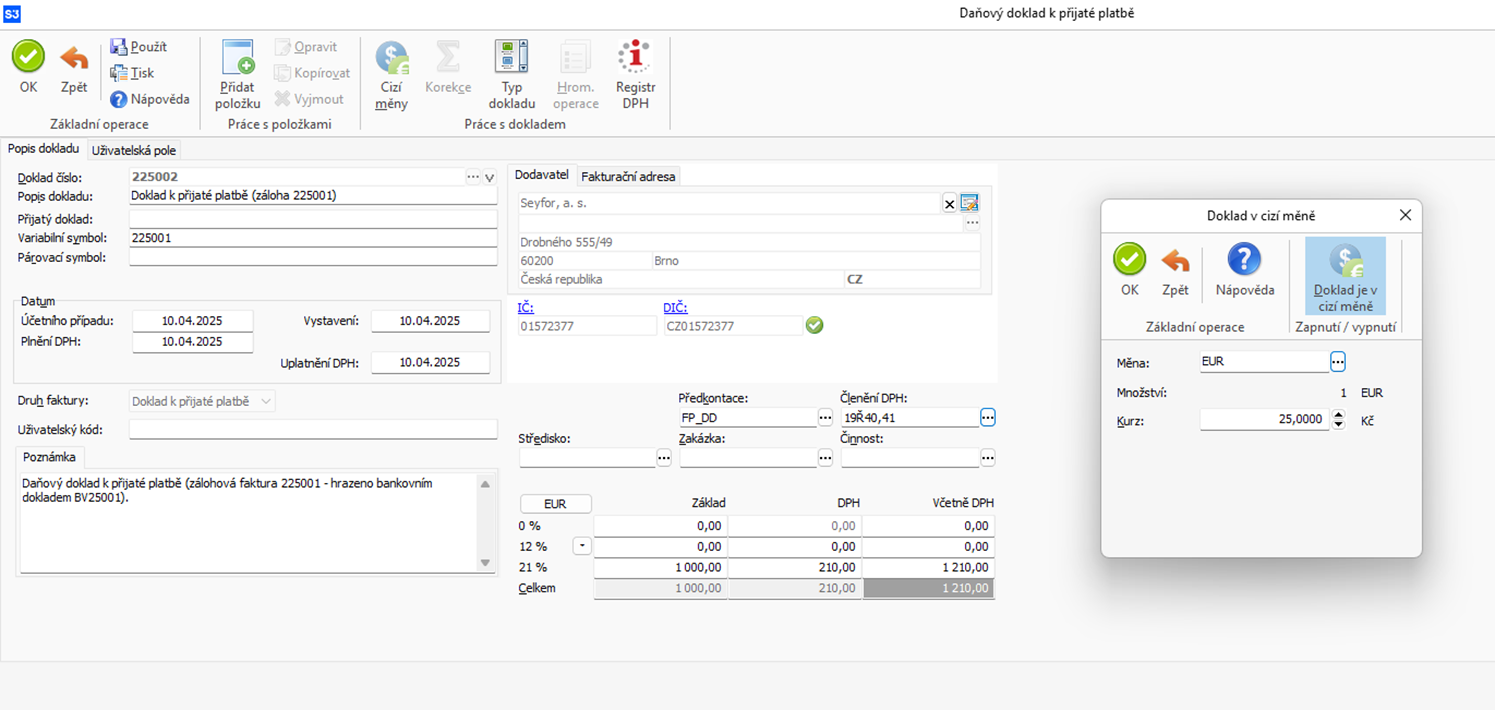Confirm OK in the Doklad v cizí měně dialog
Image resolution: width=1495 pixels, height=710 pixels.
(x=1130, y=270)
